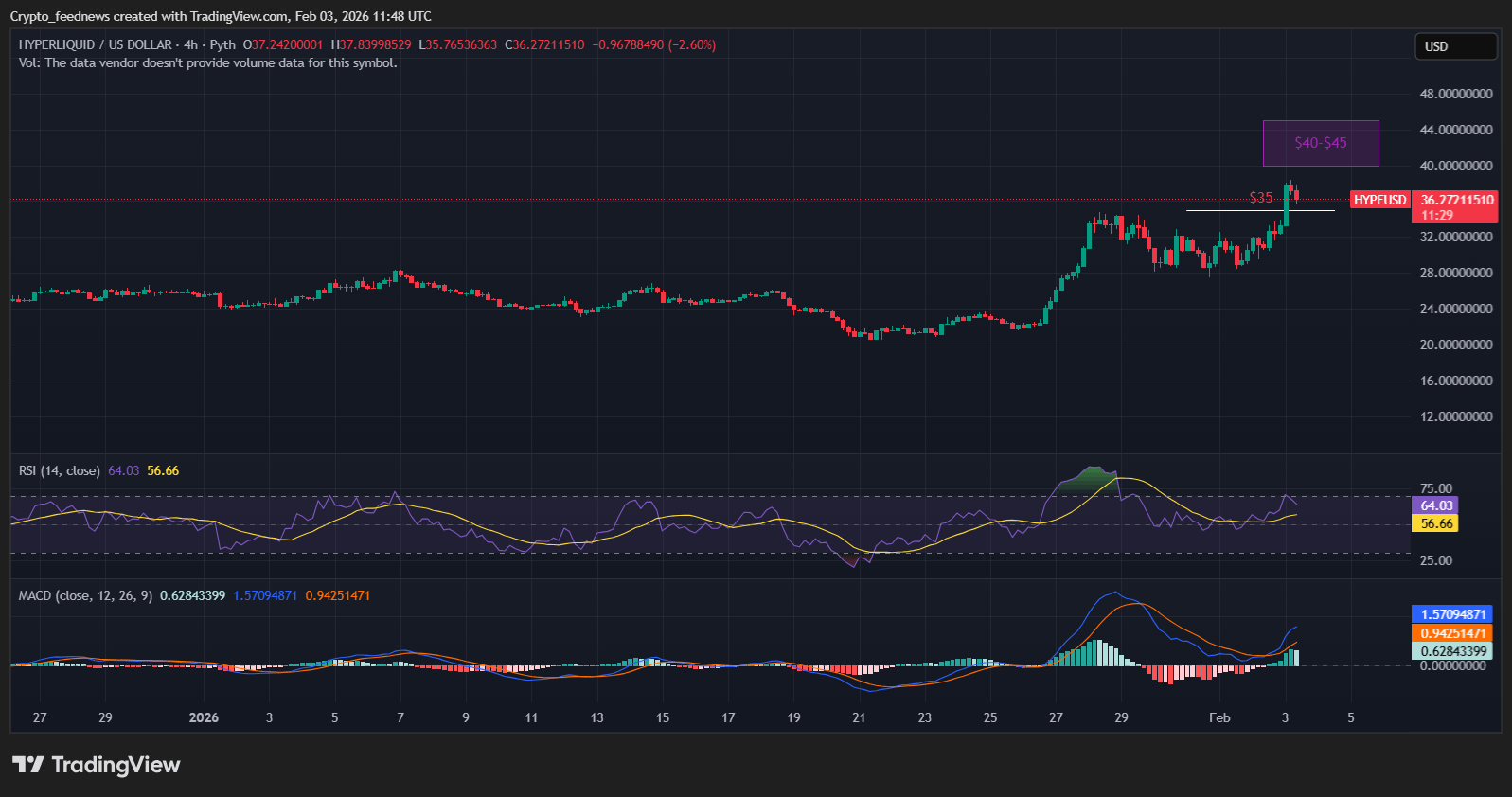Click the 48.00000000 price scale label
The height and width of the screenshot is (797, 1512).
click(1456, 94)
